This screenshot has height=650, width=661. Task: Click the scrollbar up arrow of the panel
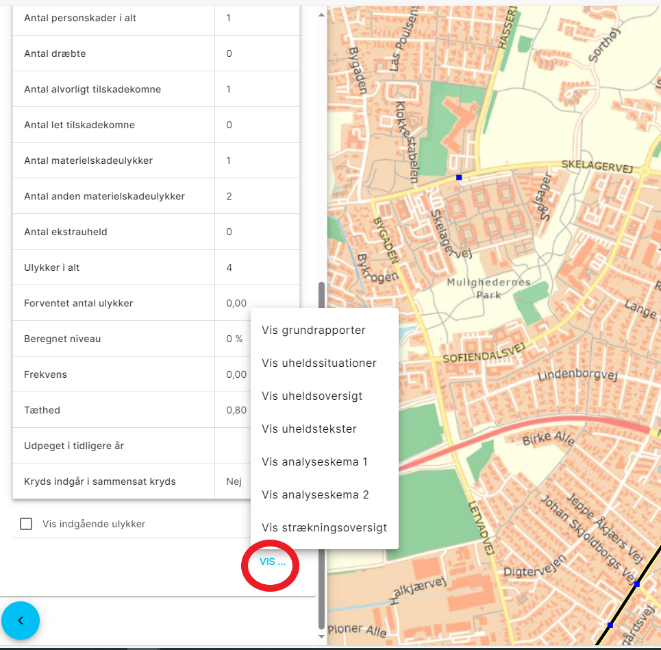(321, 15)
